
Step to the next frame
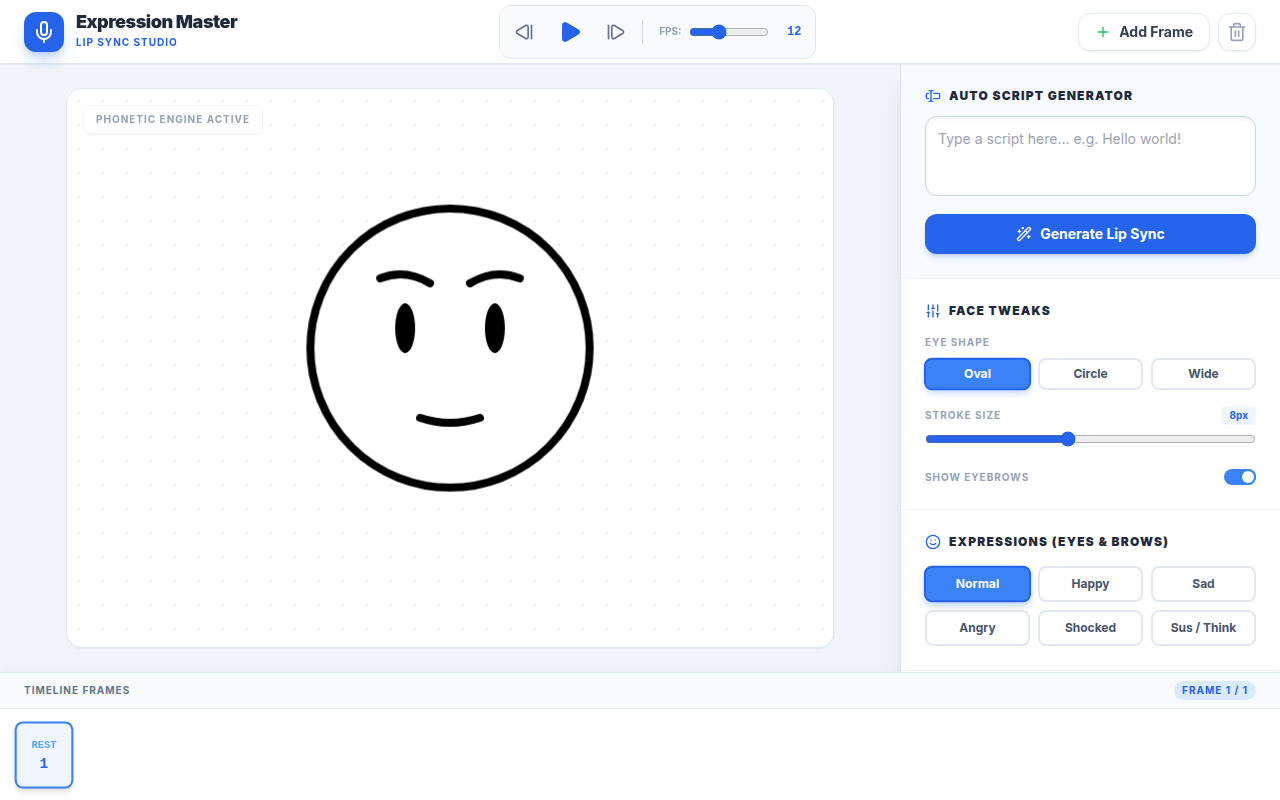(616, 32)
